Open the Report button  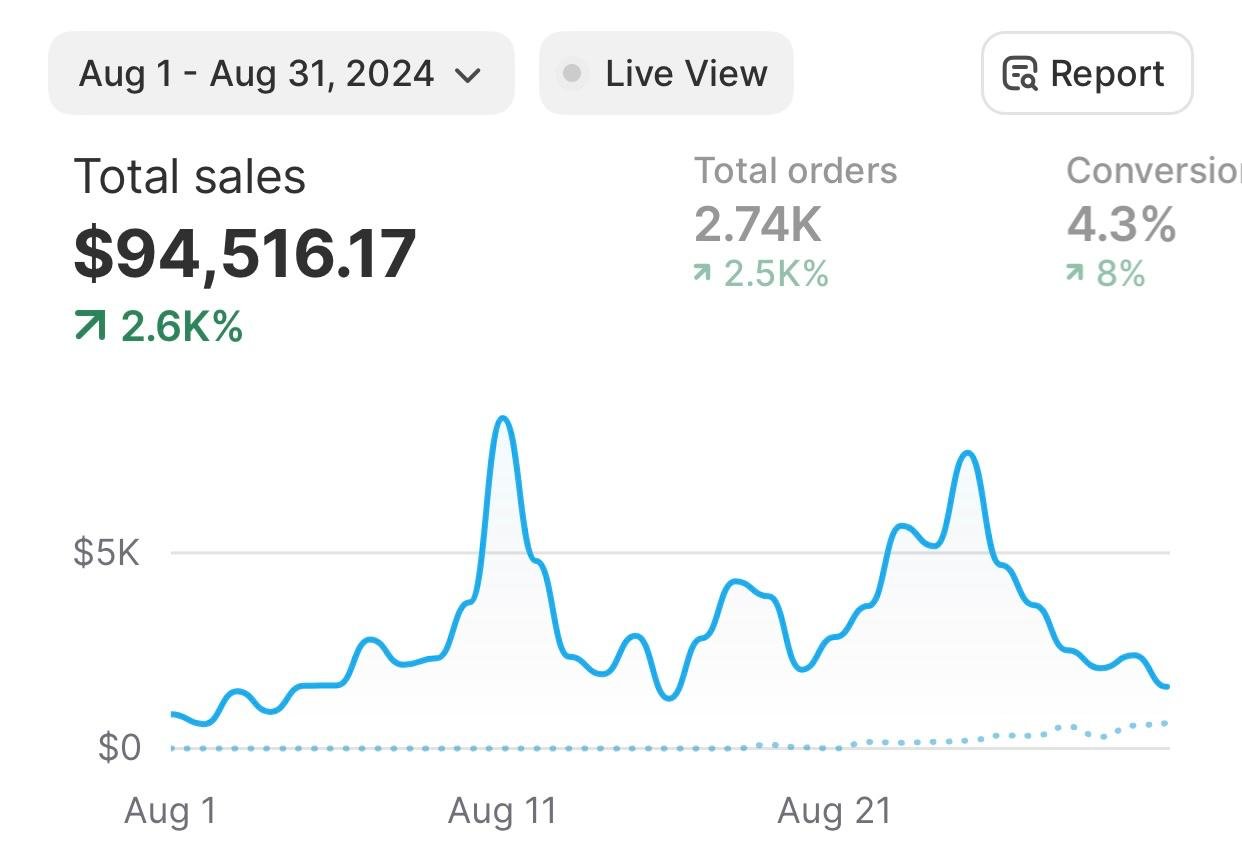point(1087,73)
